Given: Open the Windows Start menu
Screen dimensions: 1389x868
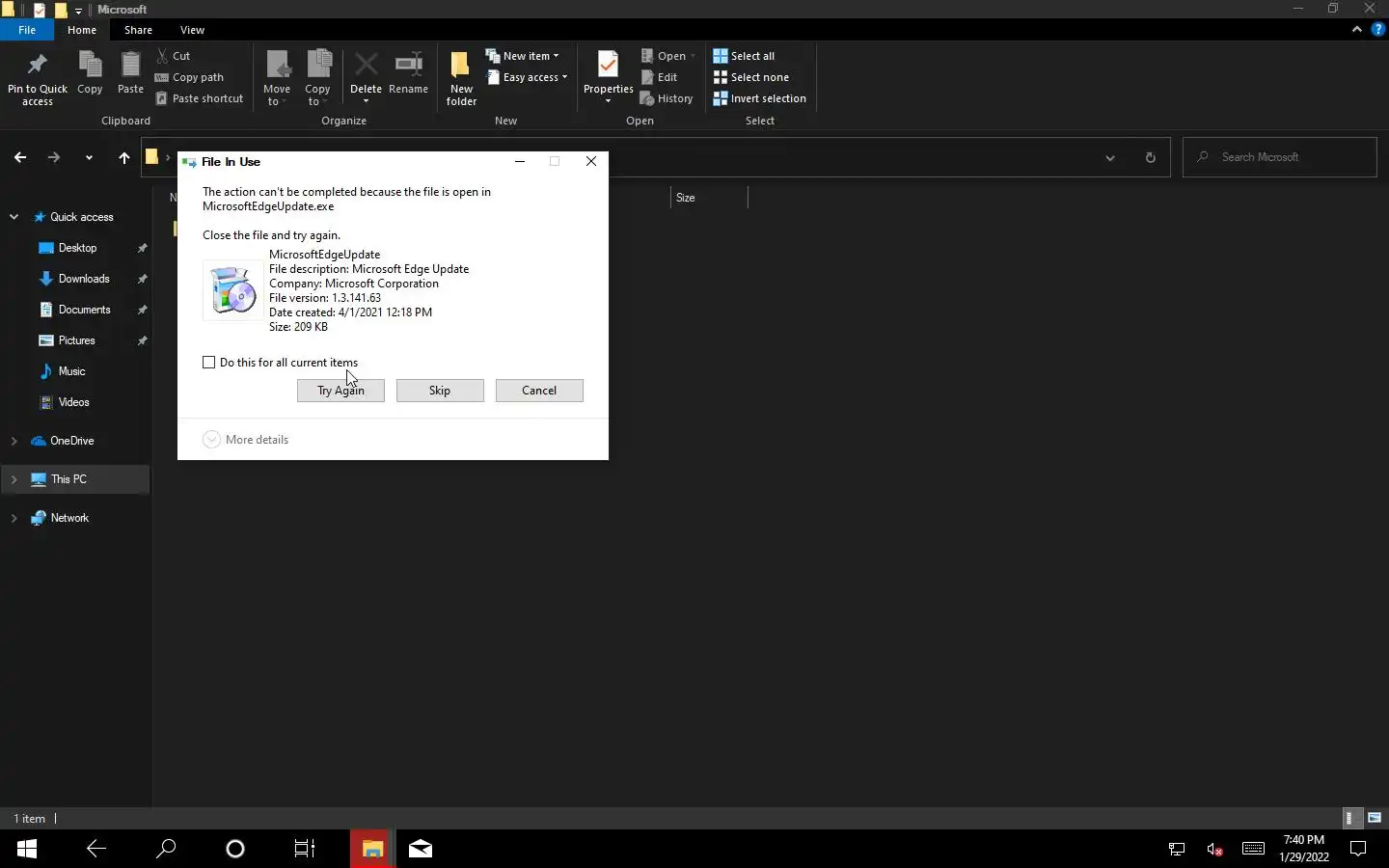Looking at the screenshot, I should tap(27, 849).
